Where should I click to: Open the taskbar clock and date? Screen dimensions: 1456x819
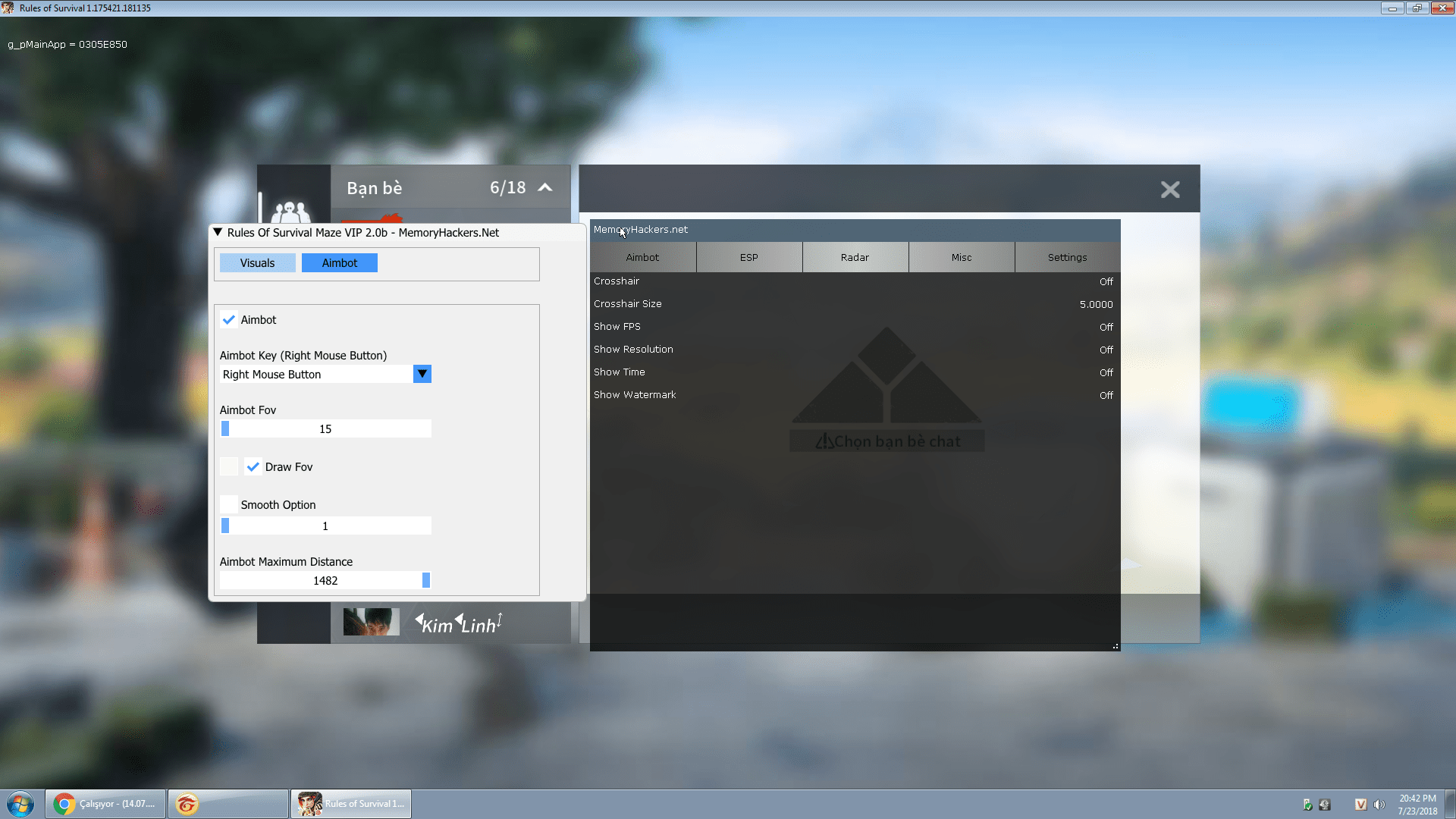1417,805
